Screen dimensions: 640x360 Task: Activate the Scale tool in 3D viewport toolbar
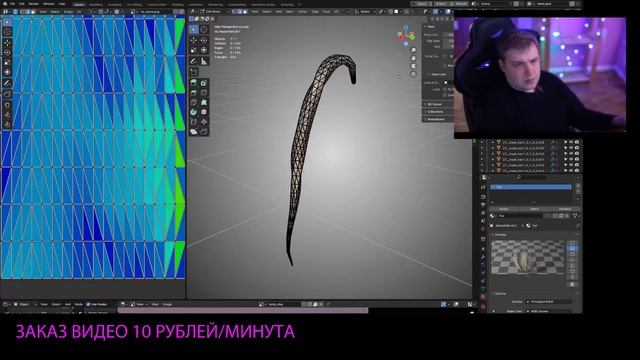(x=194, y=50)
